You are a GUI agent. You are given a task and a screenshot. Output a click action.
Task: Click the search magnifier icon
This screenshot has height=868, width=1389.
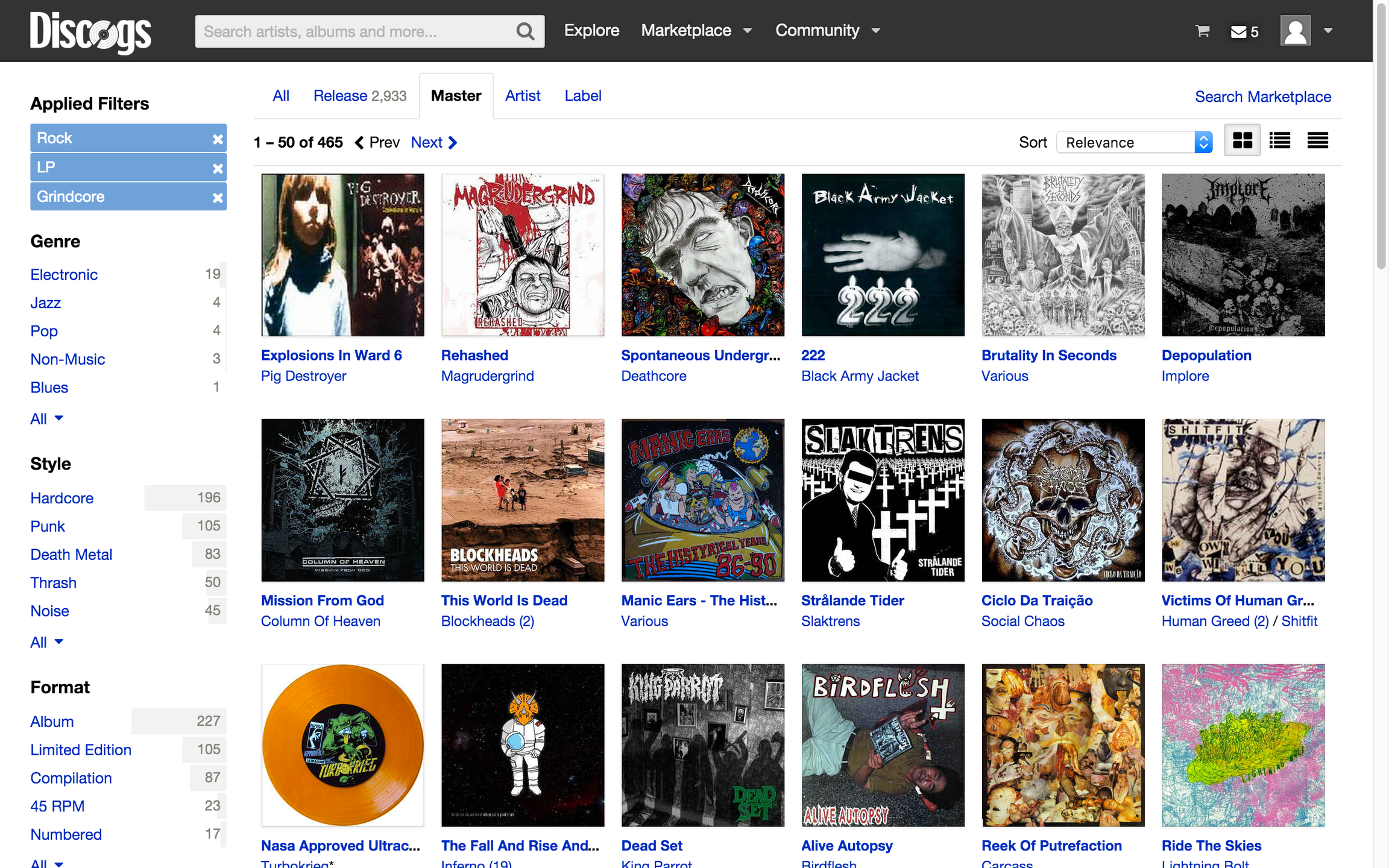point(525,31)
